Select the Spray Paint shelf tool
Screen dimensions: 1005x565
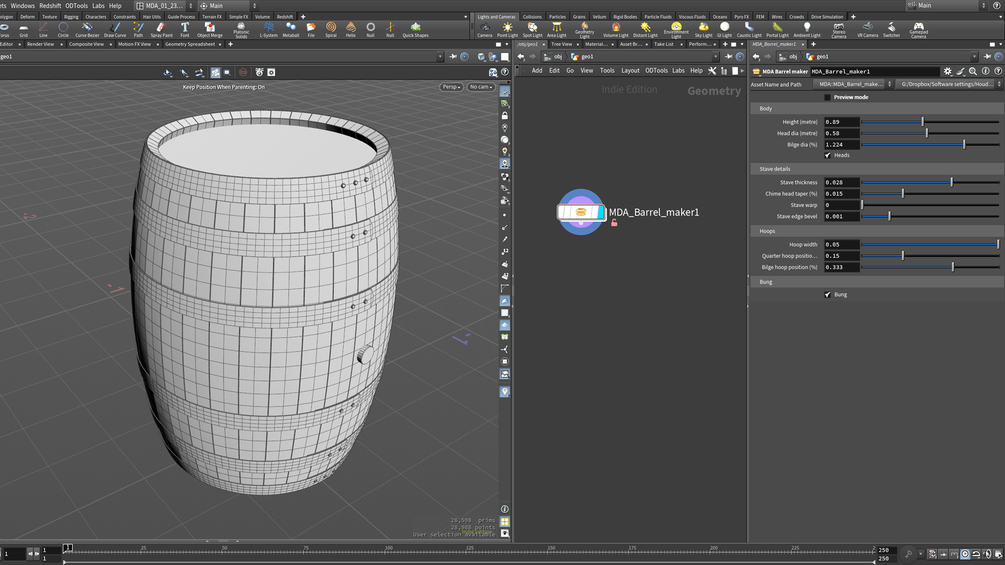click(161, 29)
